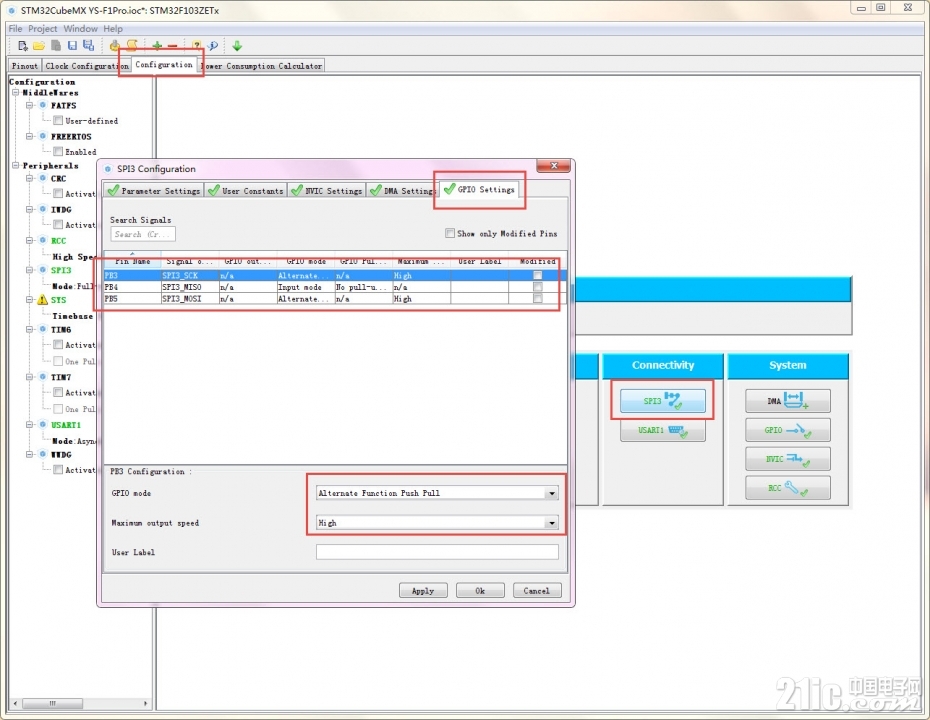
Task: Switch to the NVIC Settings tab
Action: (x=327, y=190)
